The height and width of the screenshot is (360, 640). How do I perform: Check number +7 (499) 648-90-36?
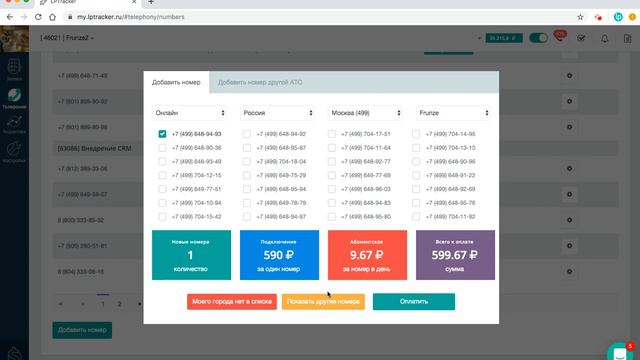pyautogui.click(x=162, y=148)
